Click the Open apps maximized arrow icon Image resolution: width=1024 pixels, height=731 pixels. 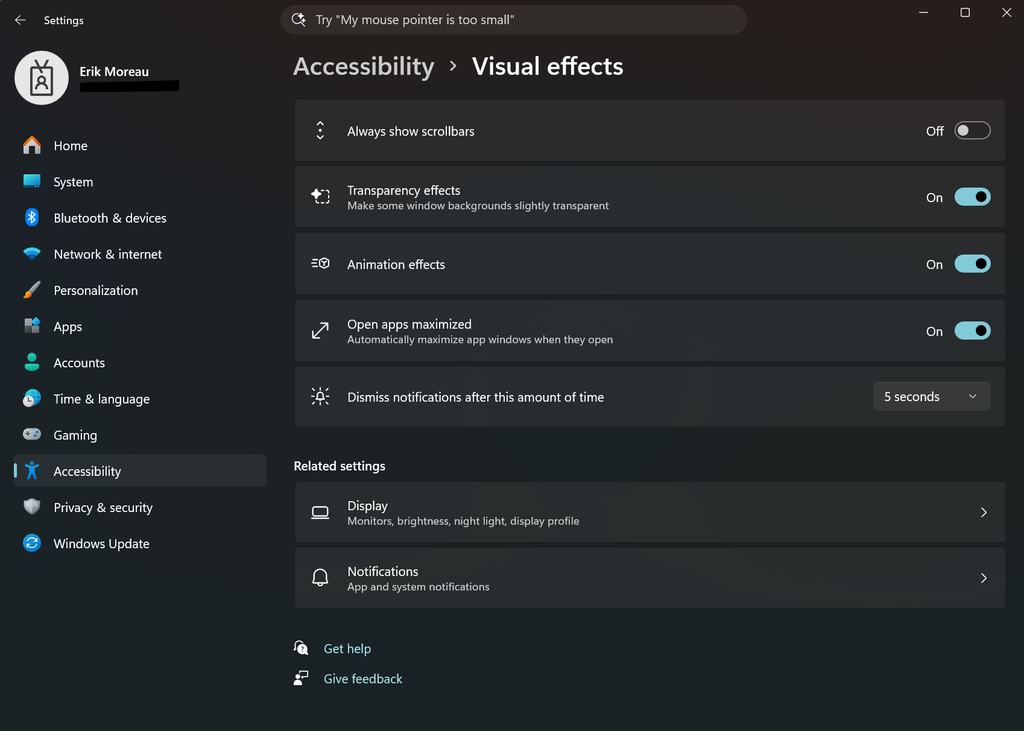(x=320, y=331)
